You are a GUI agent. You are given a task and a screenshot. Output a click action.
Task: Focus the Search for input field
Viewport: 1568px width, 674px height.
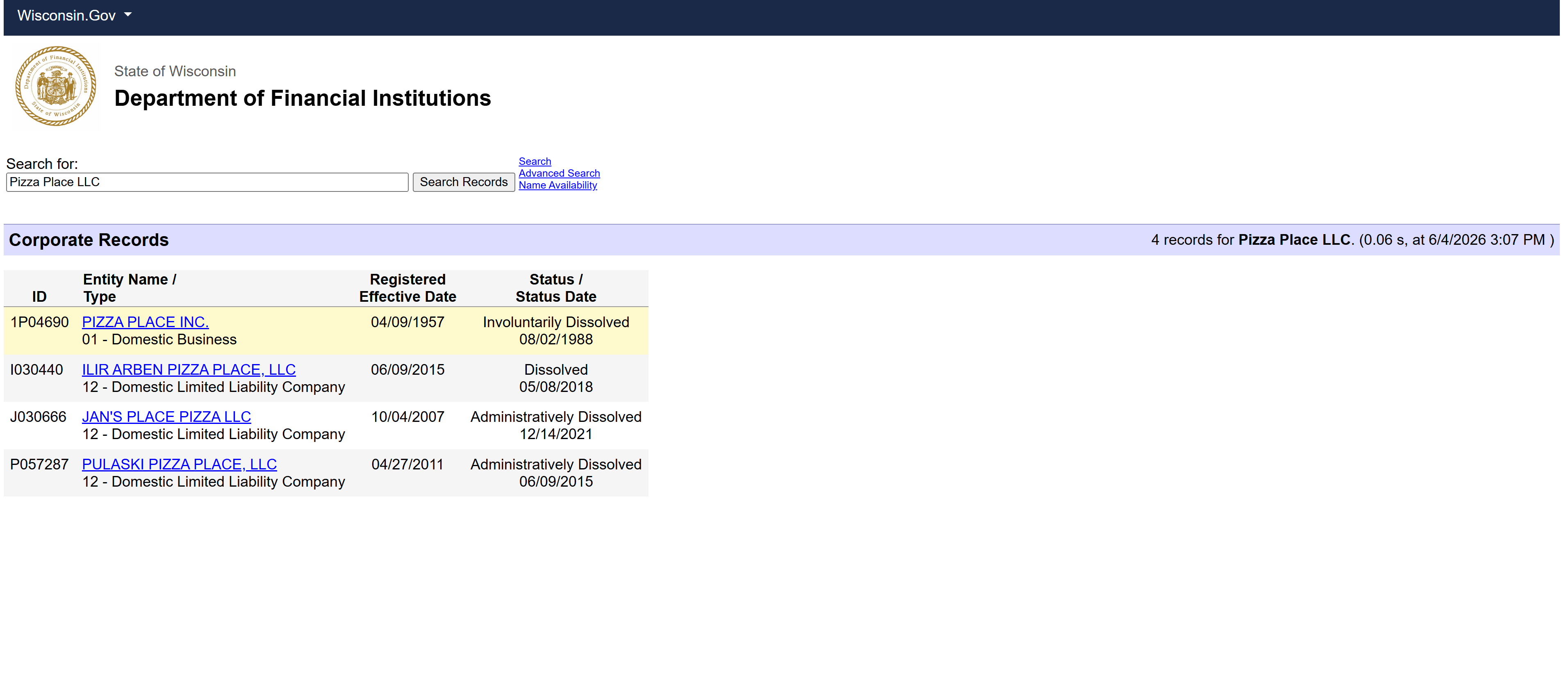point(207,182)
